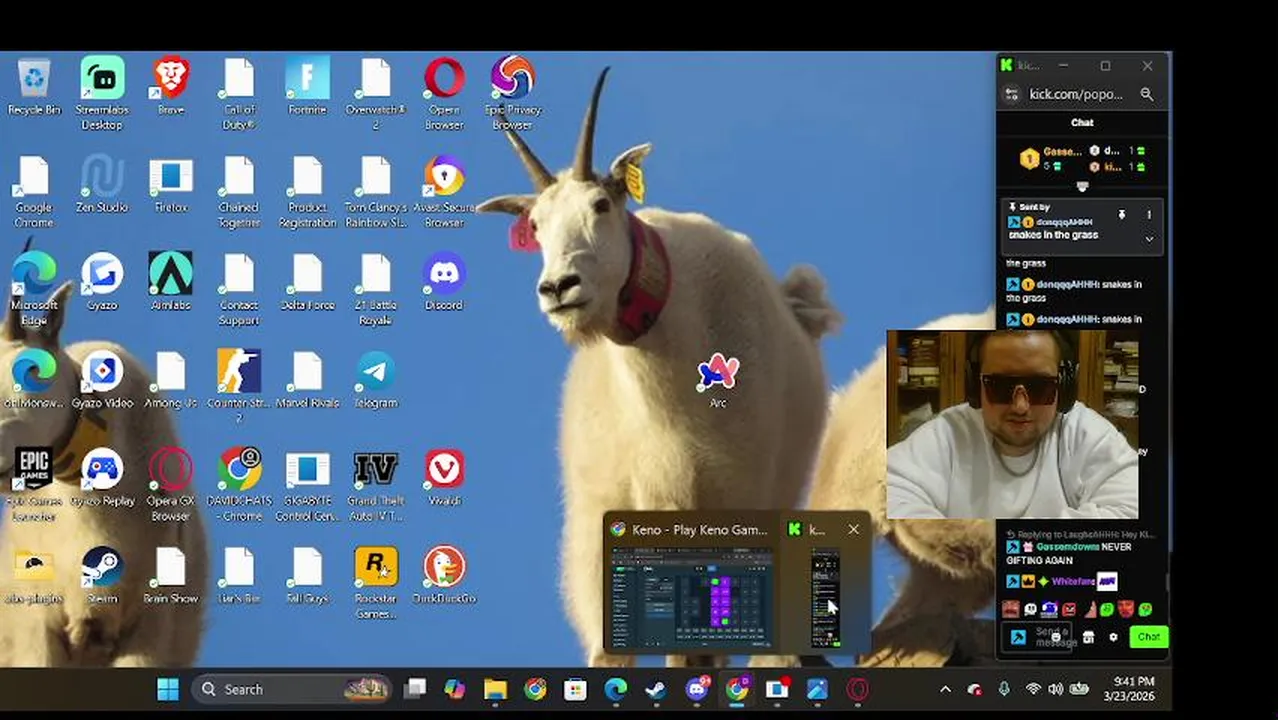Select the Overwatch 2 desktop file

[x=376, y=94]
